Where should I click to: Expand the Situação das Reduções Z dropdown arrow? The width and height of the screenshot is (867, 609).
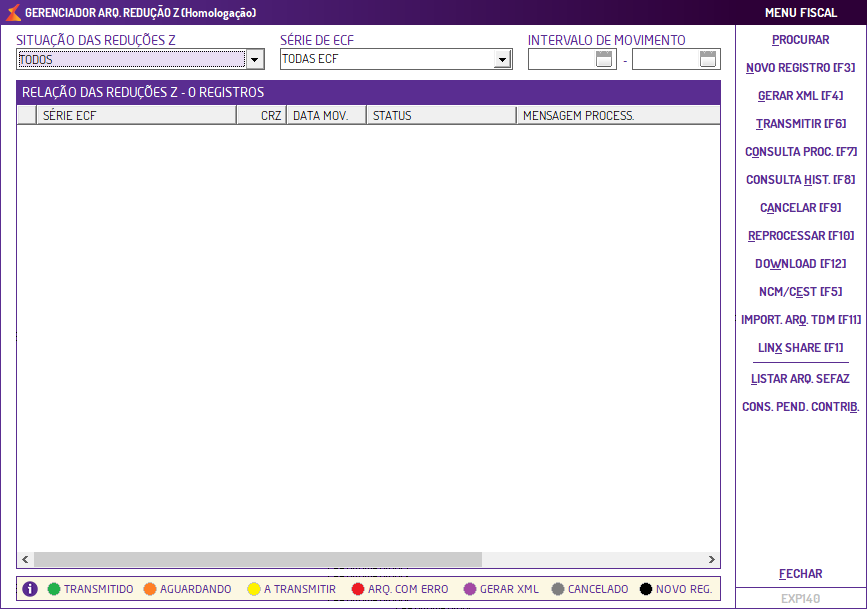coord(254,59)
